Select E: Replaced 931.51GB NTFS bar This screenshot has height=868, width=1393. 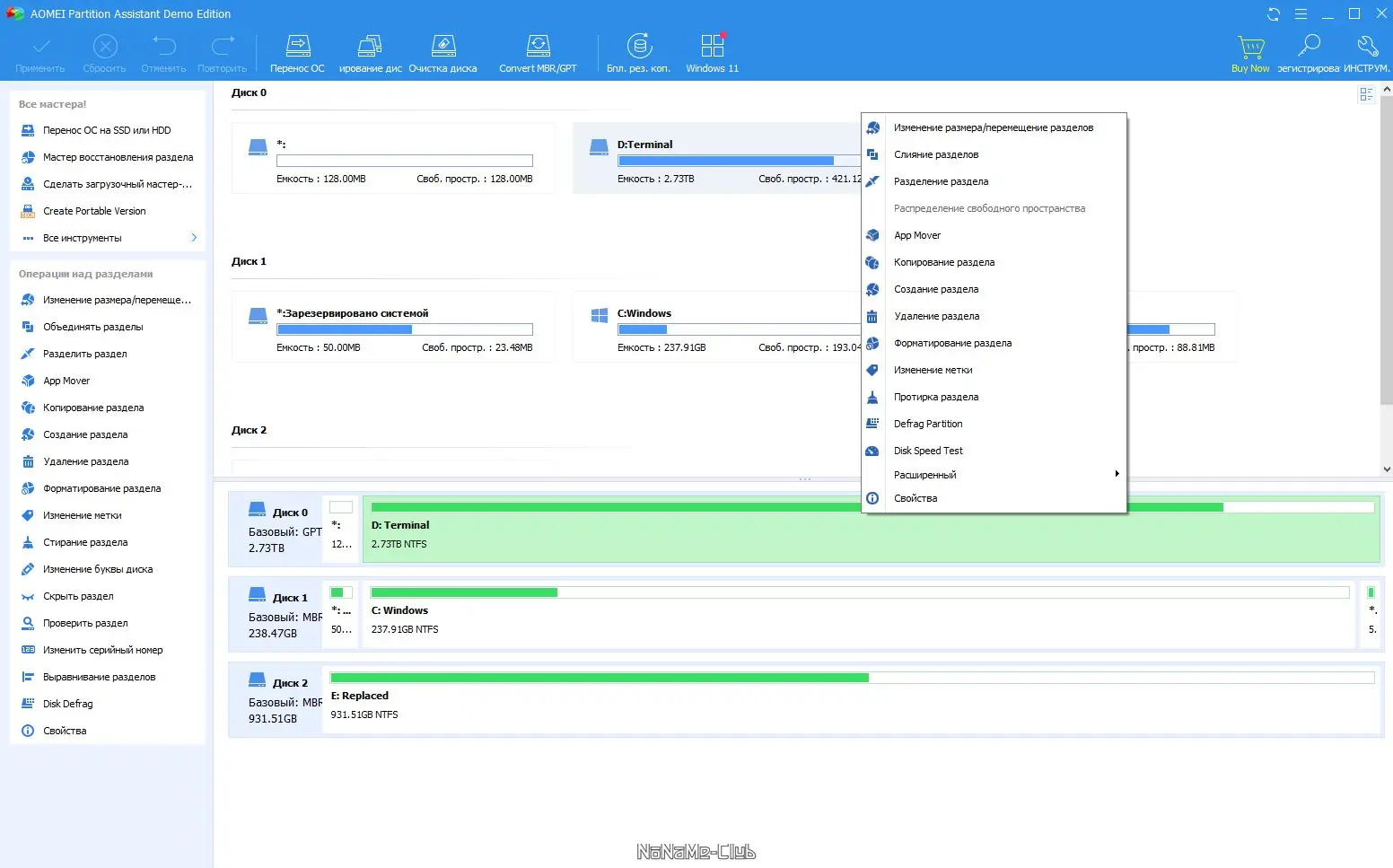pyautogui.click(x=852, y=700)
